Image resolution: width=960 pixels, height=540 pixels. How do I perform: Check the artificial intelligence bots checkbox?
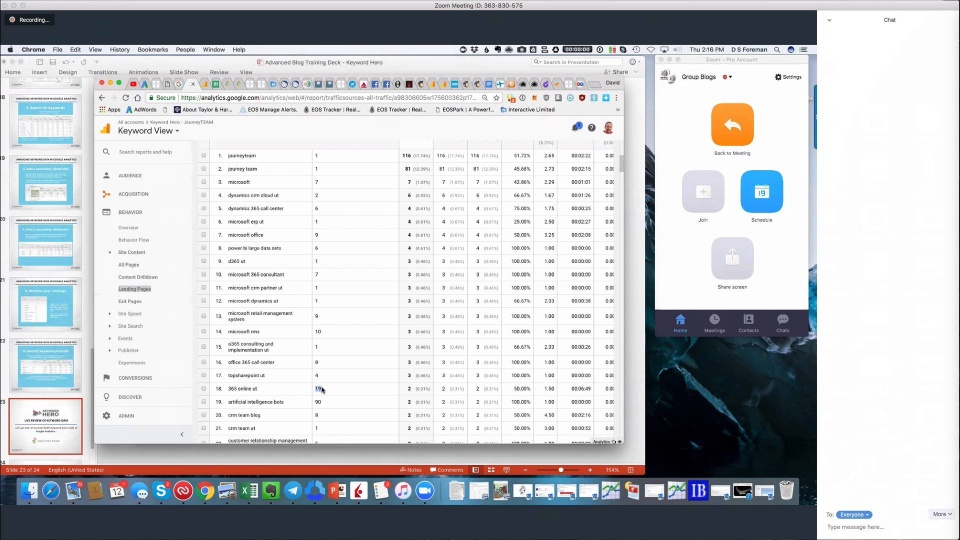point(204,402)
